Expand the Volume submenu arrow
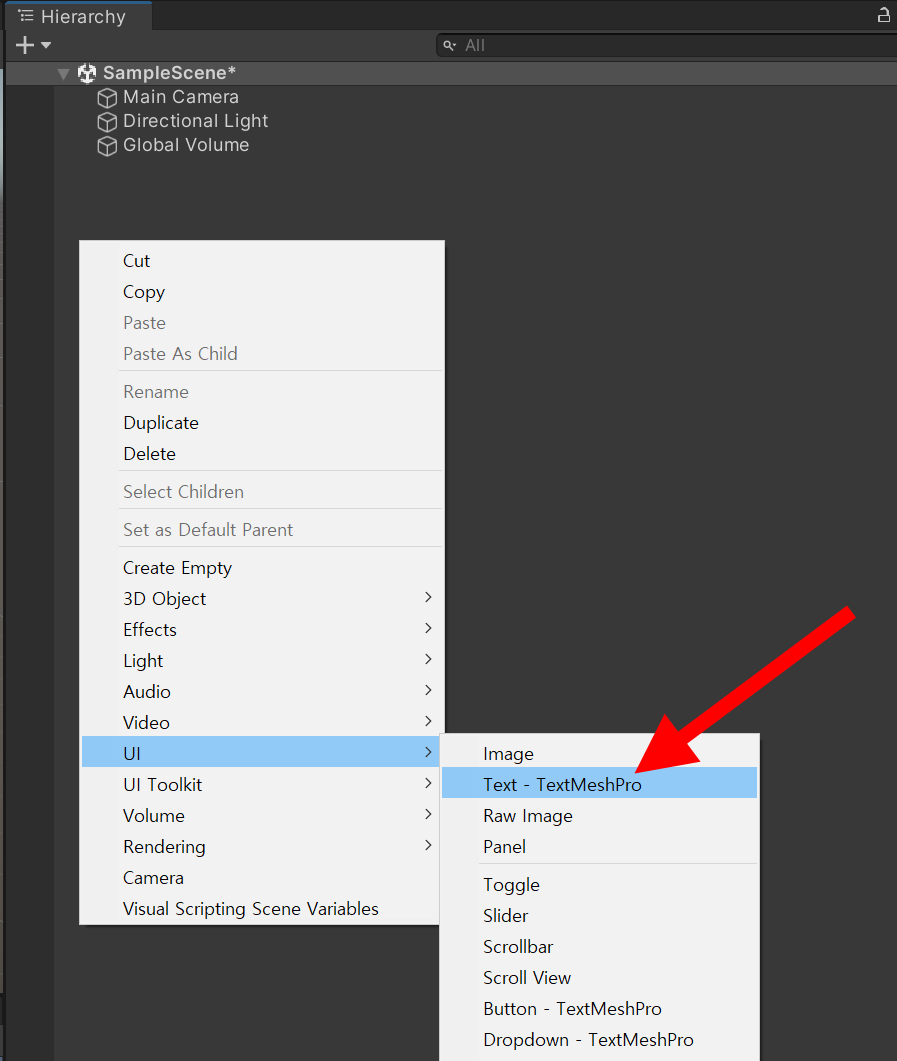This screenshot has height=1061, width=897. click(428, 814)
